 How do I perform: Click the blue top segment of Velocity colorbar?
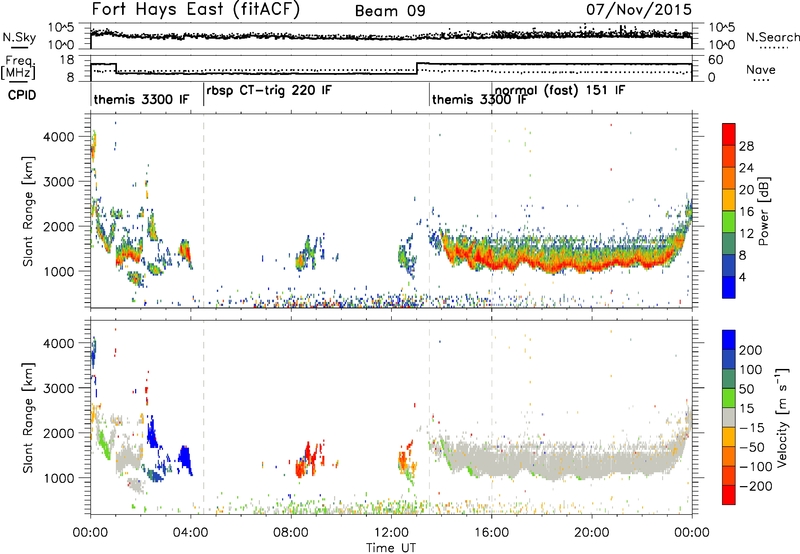coord(729,340)
